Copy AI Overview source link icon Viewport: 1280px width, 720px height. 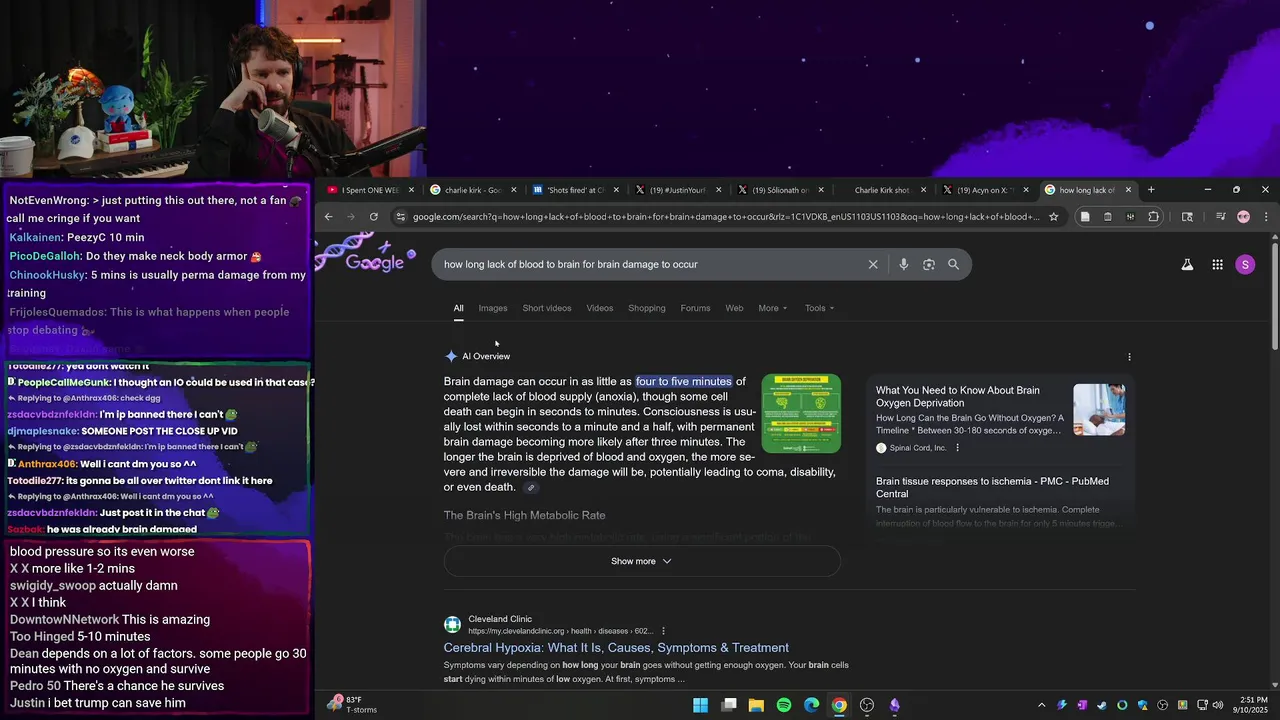[531, 488]
